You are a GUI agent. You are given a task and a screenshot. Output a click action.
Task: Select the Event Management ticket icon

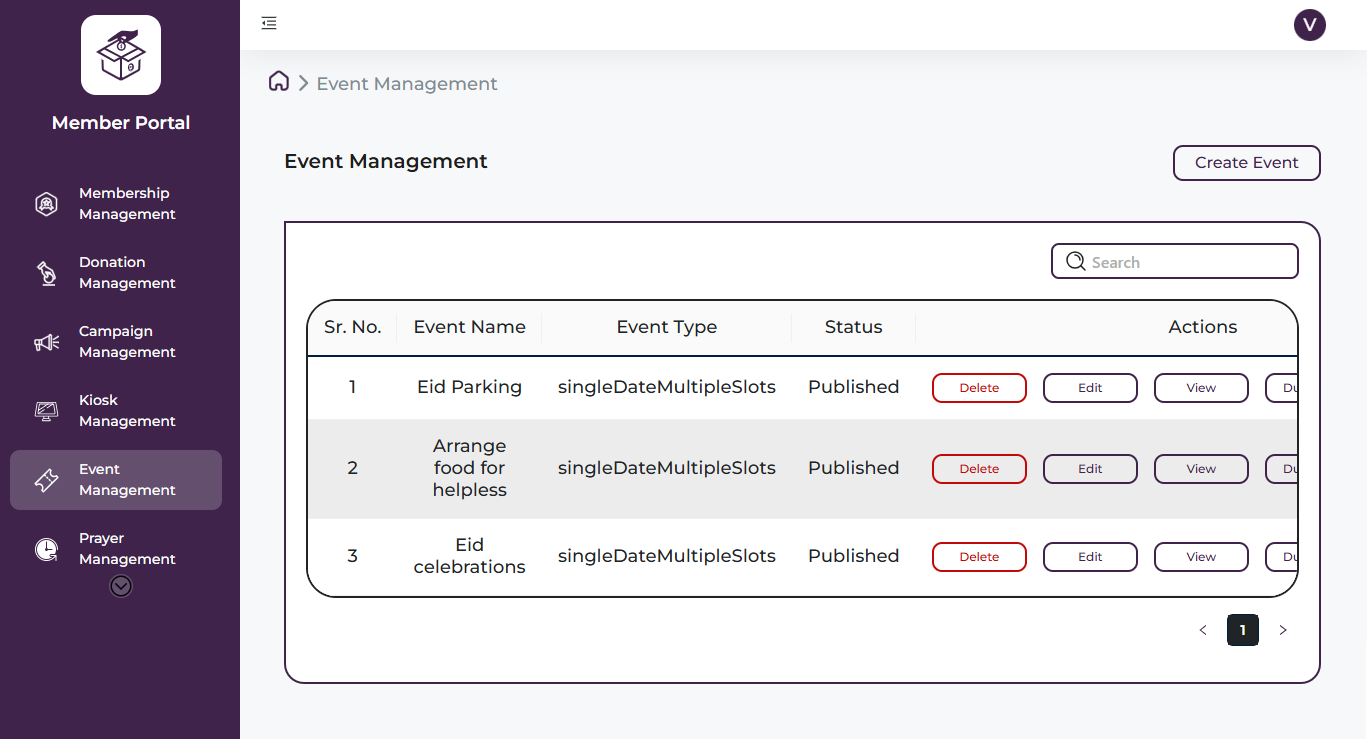(46, 479)
